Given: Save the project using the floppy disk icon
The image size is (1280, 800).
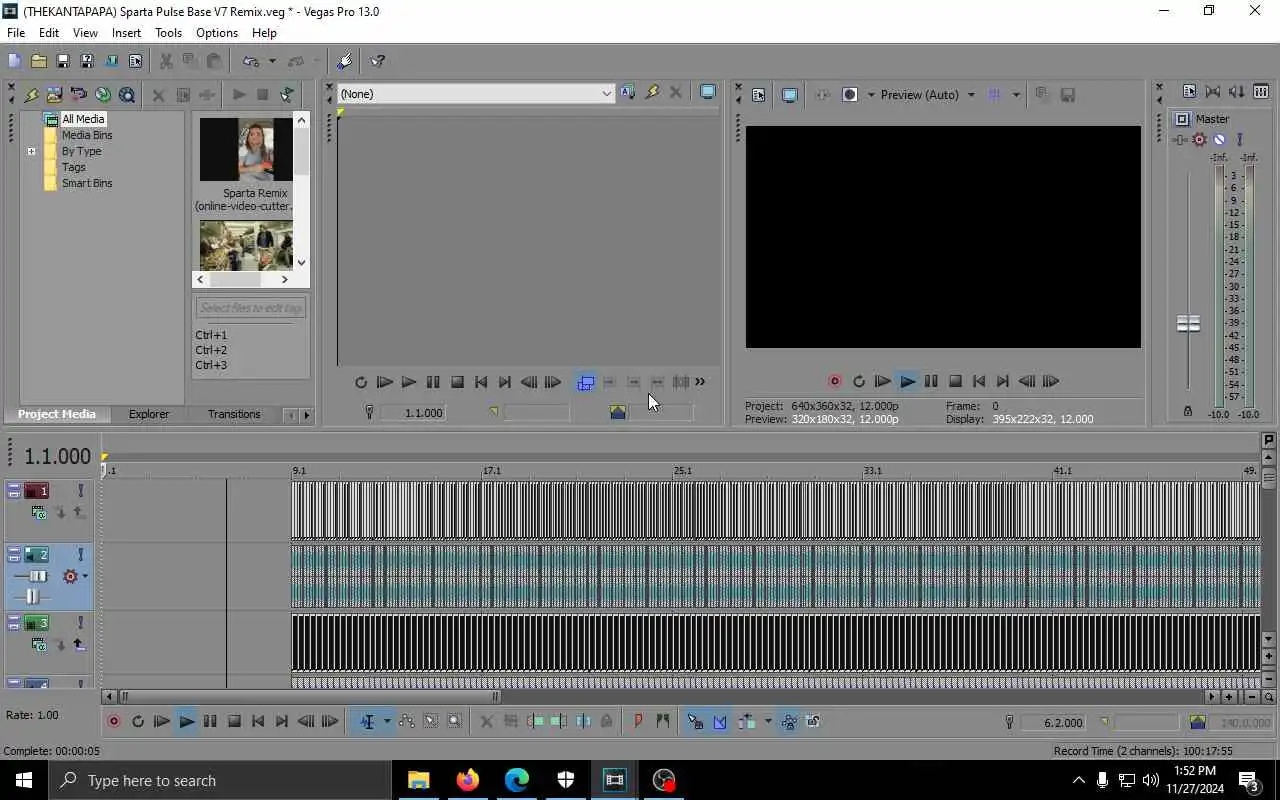Looking at the screenshot, I should point(62,61).
